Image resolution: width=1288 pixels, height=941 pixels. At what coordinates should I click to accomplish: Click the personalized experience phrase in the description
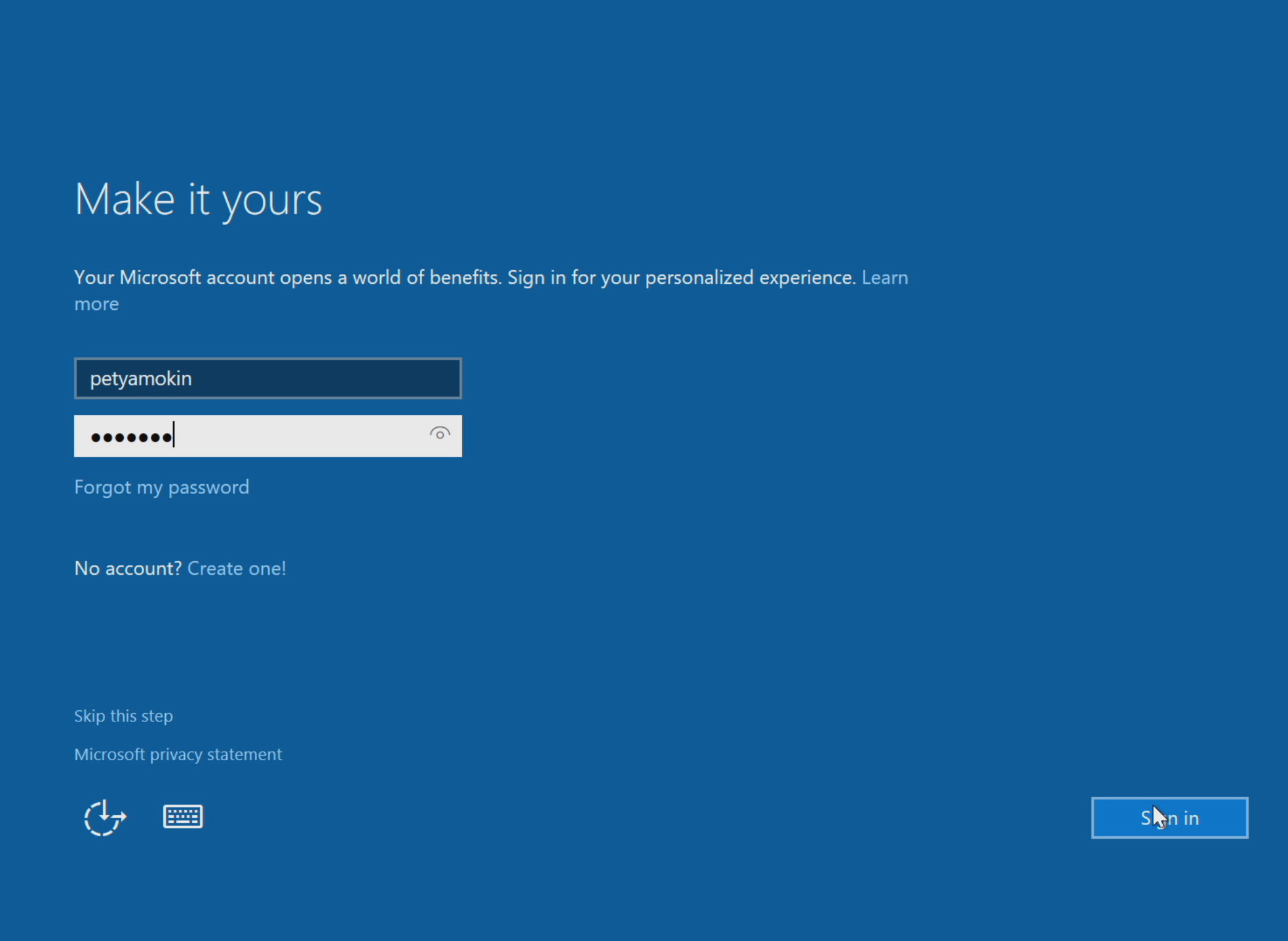tap(749, 277)
